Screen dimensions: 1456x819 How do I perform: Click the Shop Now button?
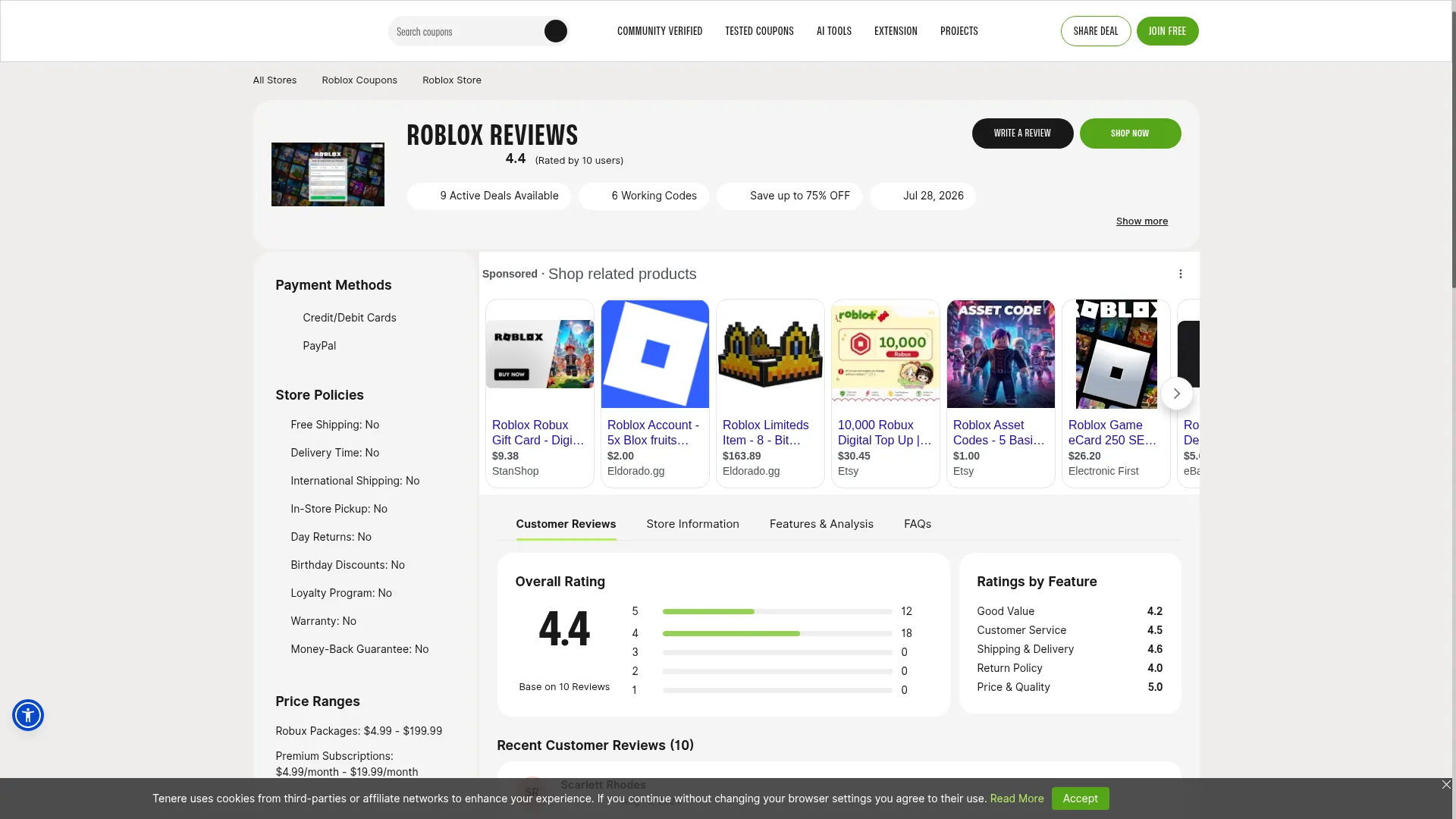tap(1130, 133)
